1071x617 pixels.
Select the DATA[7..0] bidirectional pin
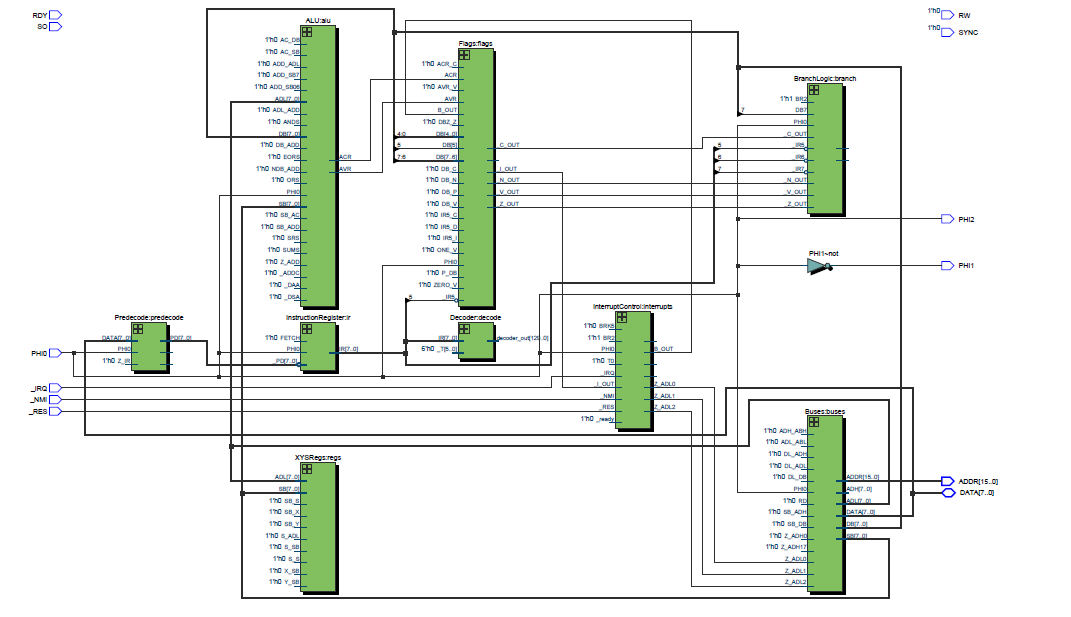click(949, 492)
